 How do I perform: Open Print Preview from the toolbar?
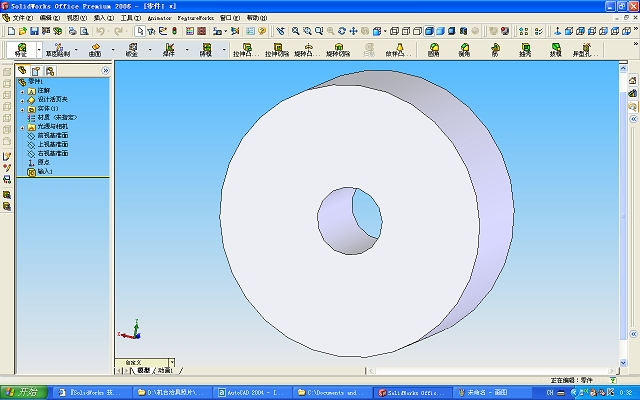click(84, 31)
